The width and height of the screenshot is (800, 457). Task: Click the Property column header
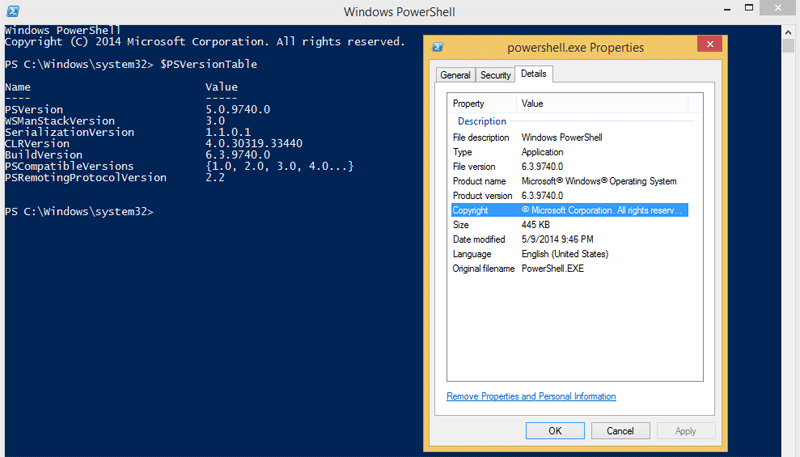(482, 104)
